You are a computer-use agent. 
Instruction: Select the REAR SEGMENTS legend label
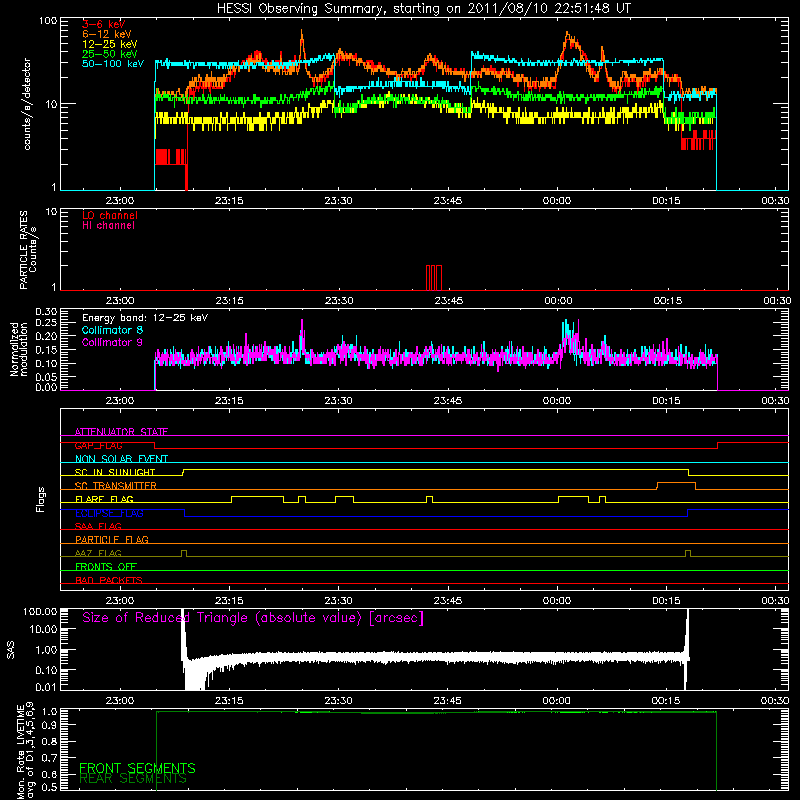pos(133,779)
